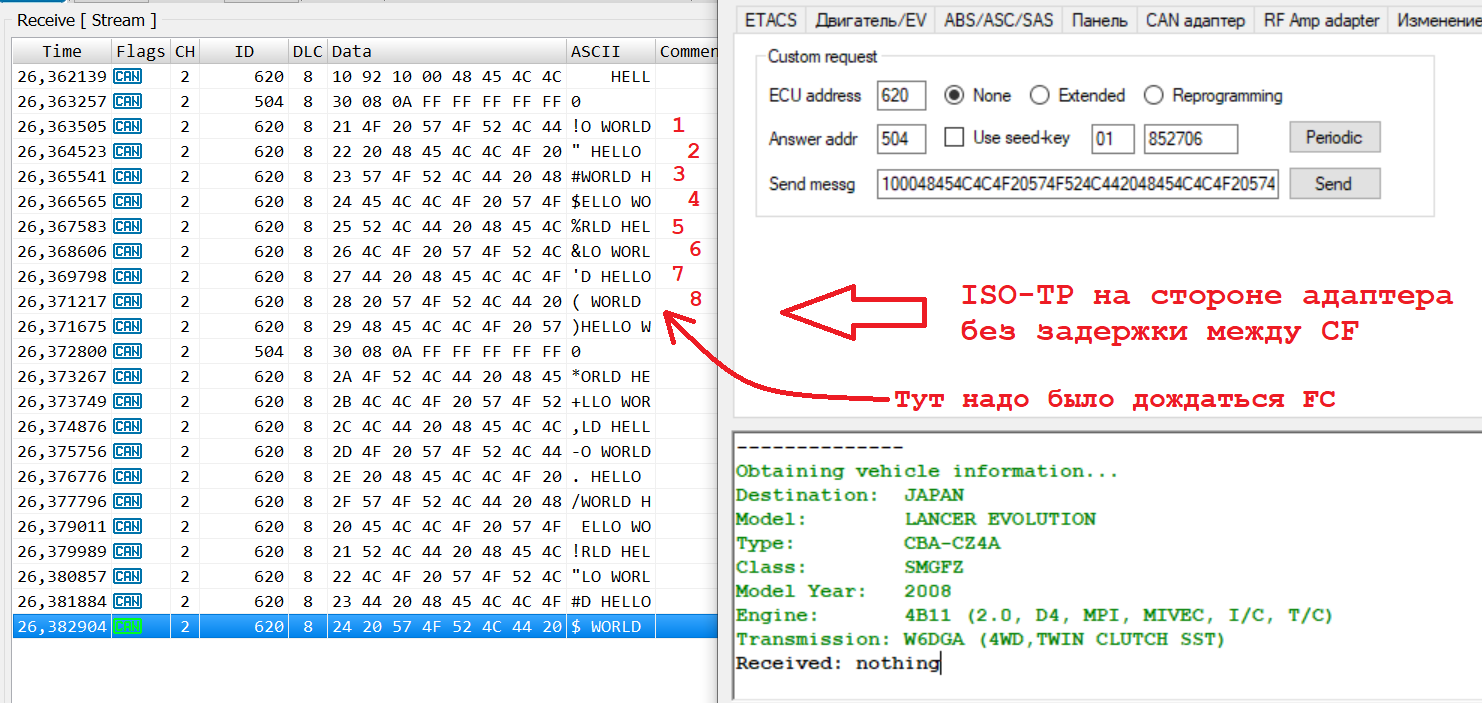Click the CAN flag icon in row 26,365541
The height and width of the screenshot is (706, 1482).
(128, 176)
